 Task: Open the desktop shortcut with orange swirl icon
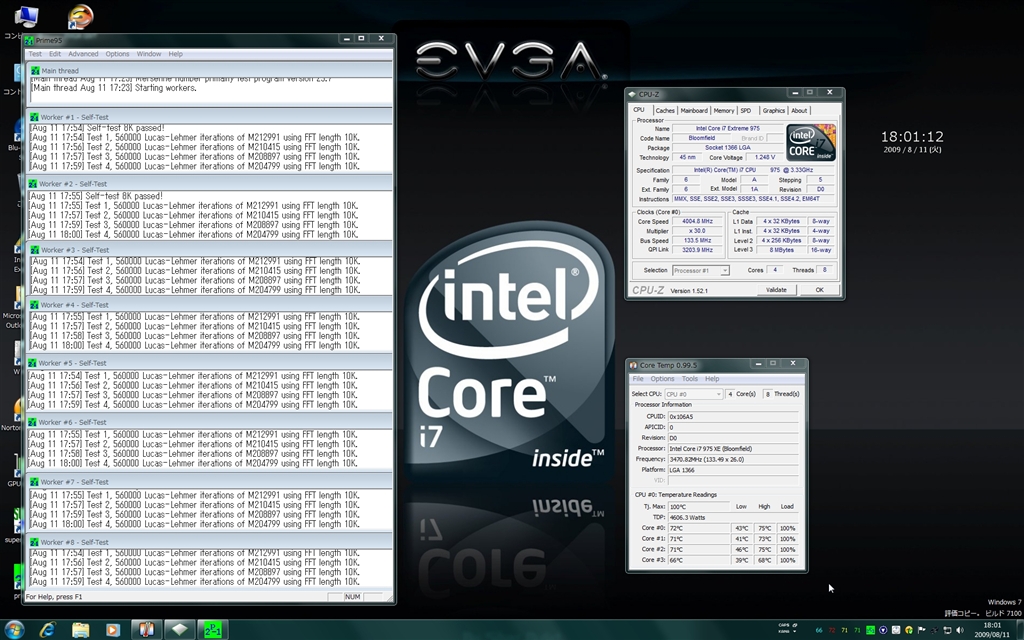click(80, 17)
